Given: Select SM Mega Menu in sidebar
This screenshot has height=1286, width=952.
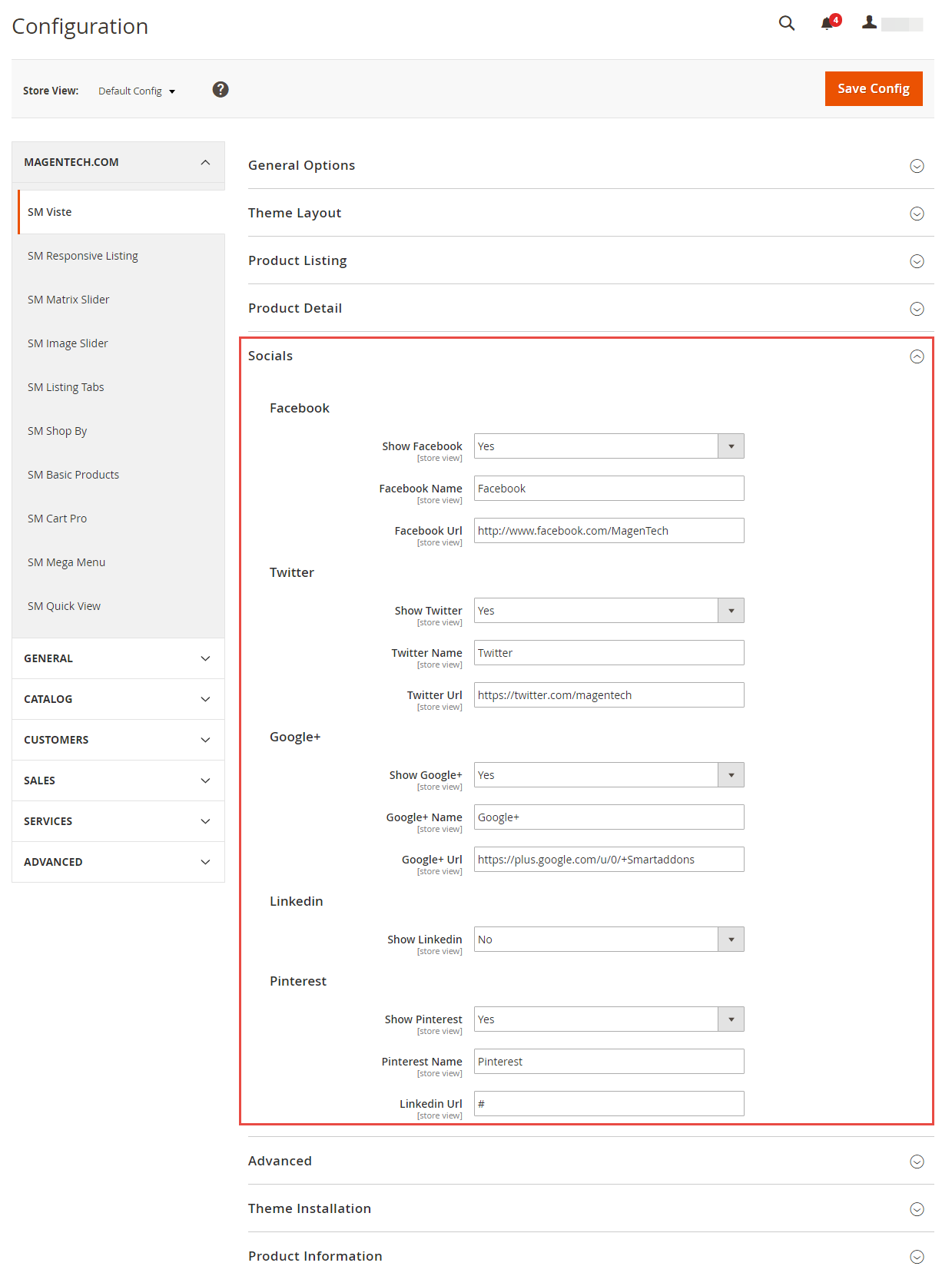Looking at the screenshot, I should [x=67, y=562].
